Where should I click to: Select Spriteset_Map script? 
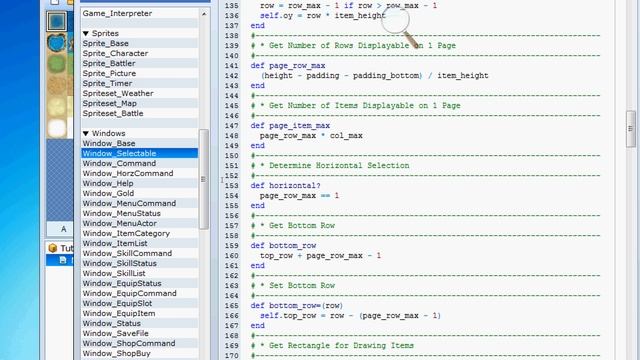pyautogui.click(x=140, y=103)
